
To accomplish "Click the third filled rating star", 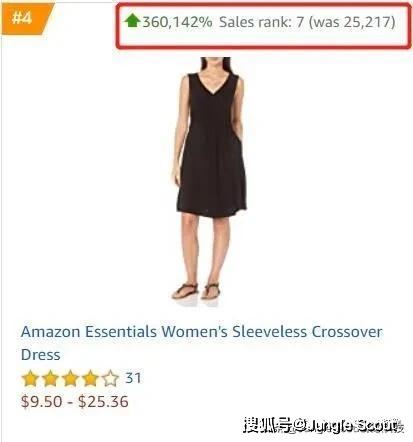I will [x=70, y=379].
